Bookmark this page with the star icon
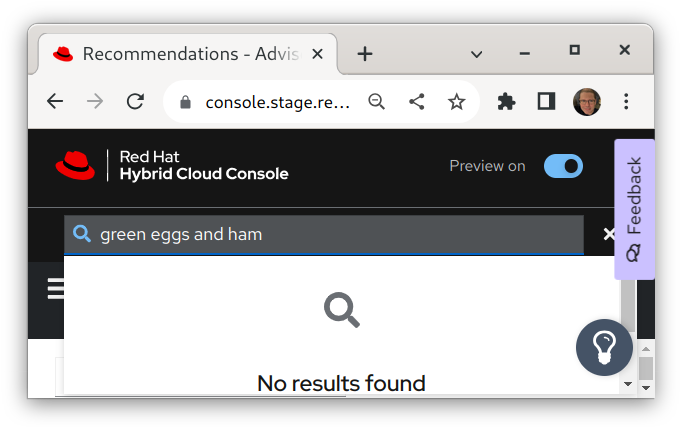680x427 pixels. [x=457, y=101]
